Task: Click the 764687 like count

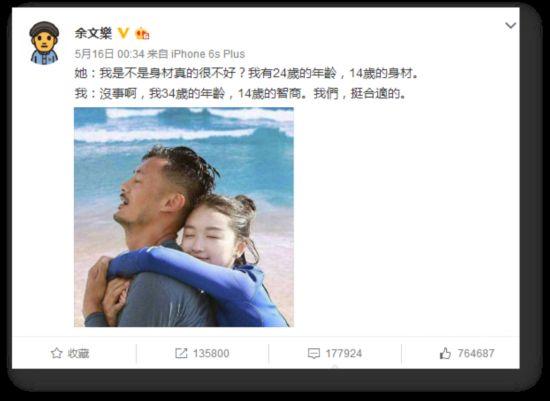Action: click(476, 353)
